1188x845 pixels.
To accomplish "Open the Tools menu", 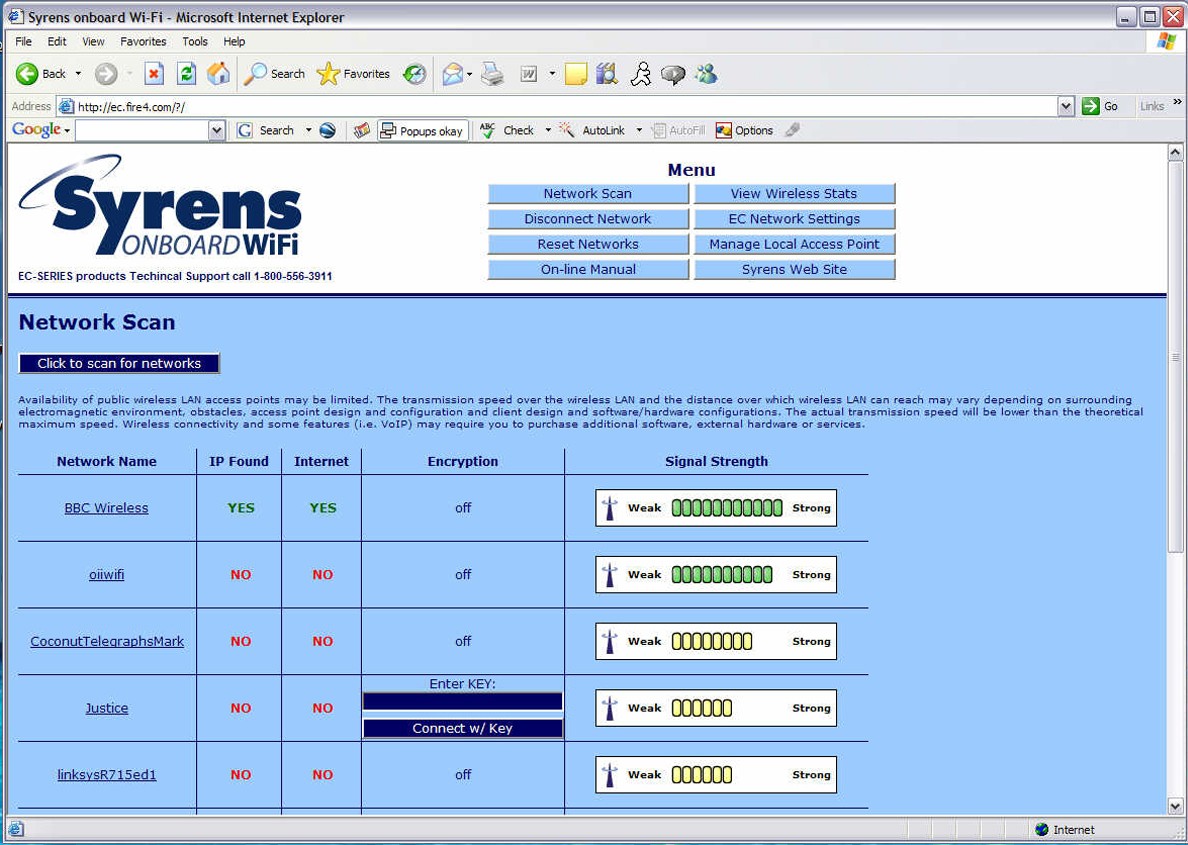I will (195, 42).
